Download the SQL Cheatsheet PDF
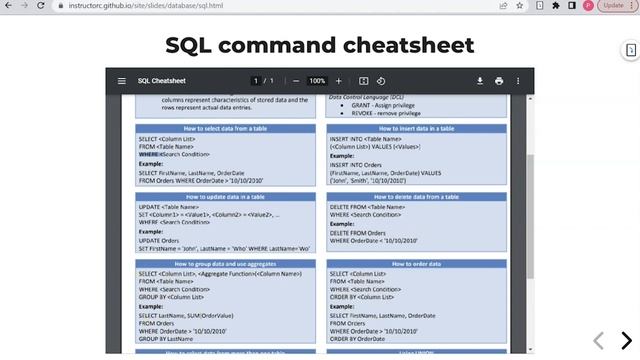The height and width of the screenshot is (360, 640). click(480, 81)
